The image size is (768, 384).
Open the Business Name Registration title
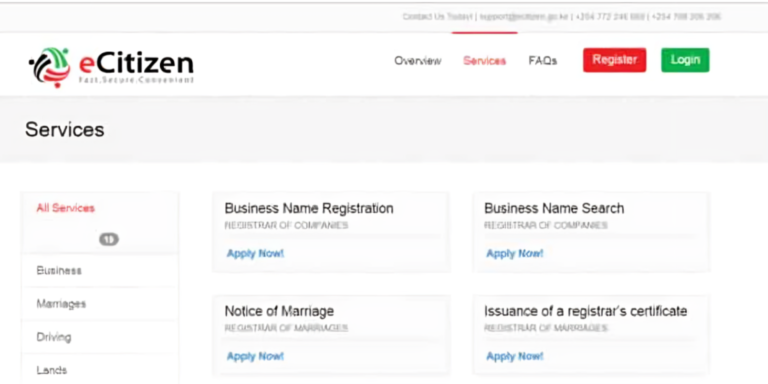tap(309, 208)
